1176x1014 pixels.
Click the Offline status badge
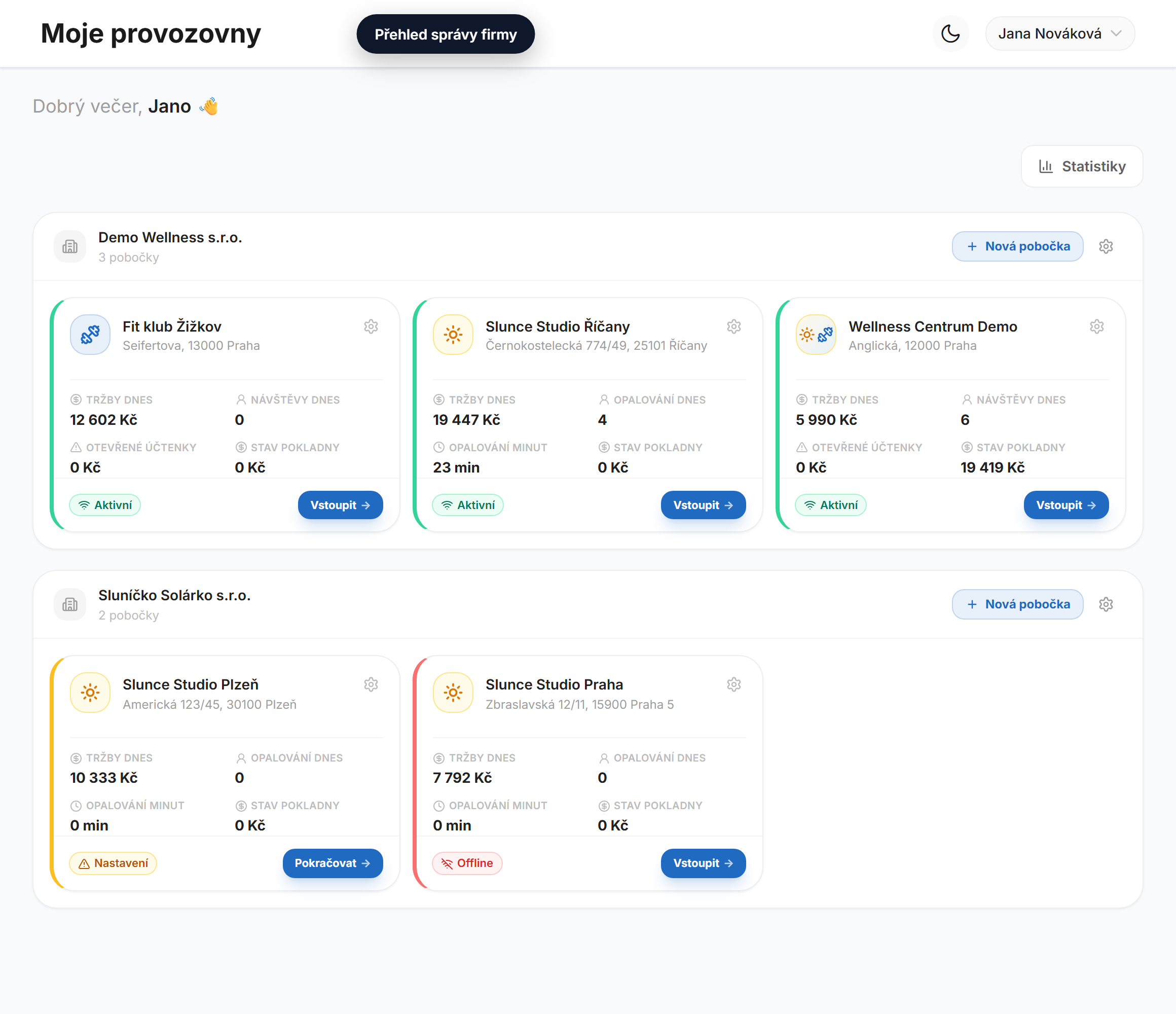click(467, 863)
